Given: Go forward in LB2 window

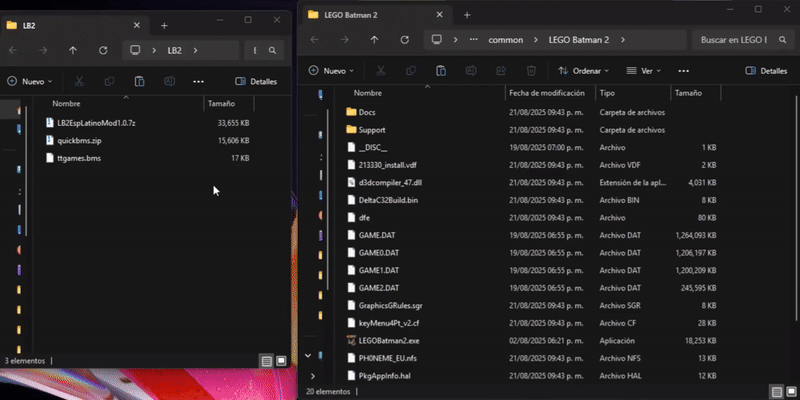Looking at the screenshot, I should tap(43, 51).
